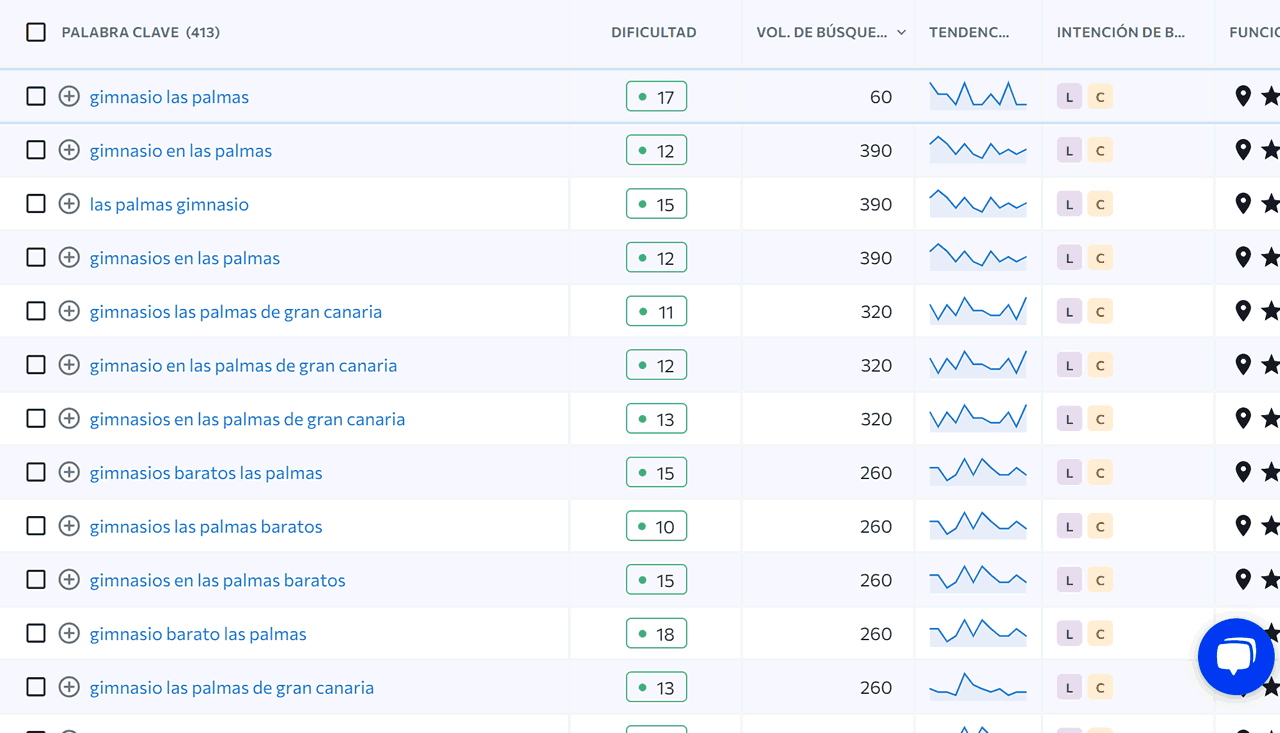Open keyword link 'gimnasio en las palmas'
Screen dimensions: 1280x733
coord(181,151)
